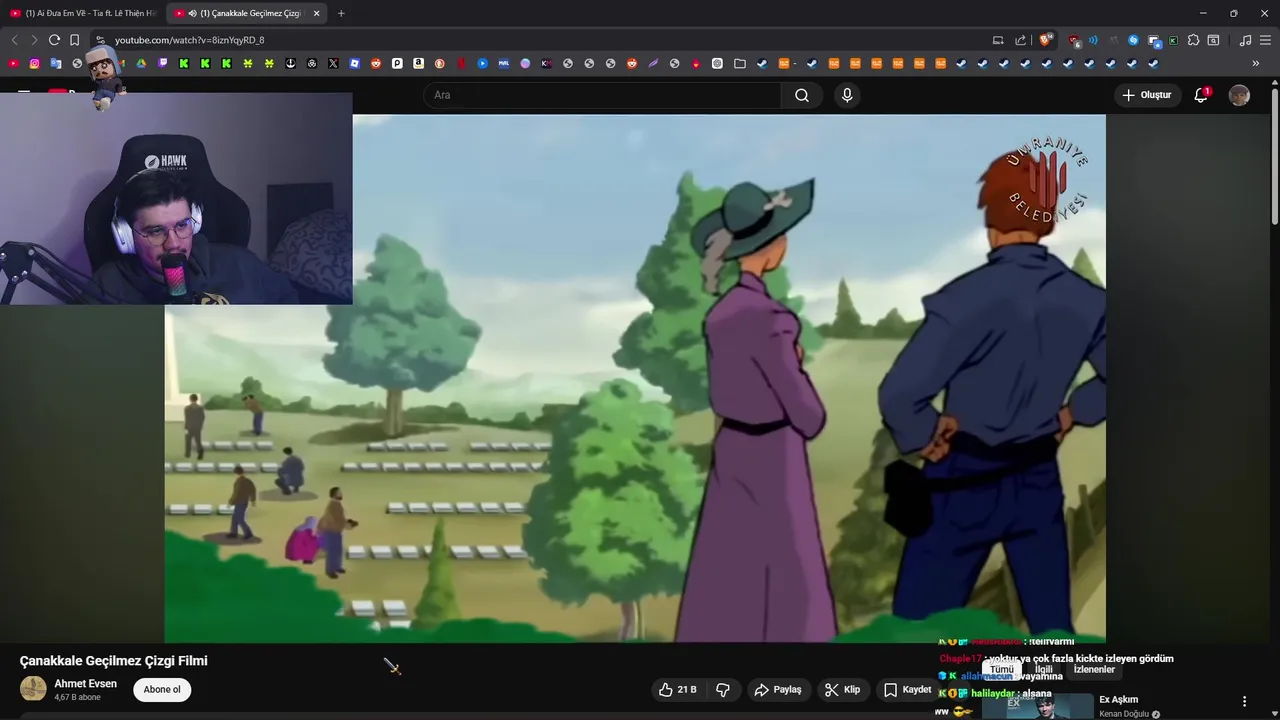Click the browser back arrow

(14, 40)
